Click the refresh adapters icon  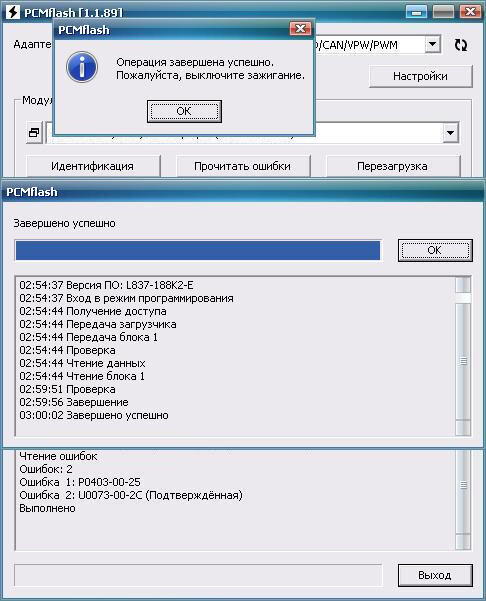pos(461,45)
